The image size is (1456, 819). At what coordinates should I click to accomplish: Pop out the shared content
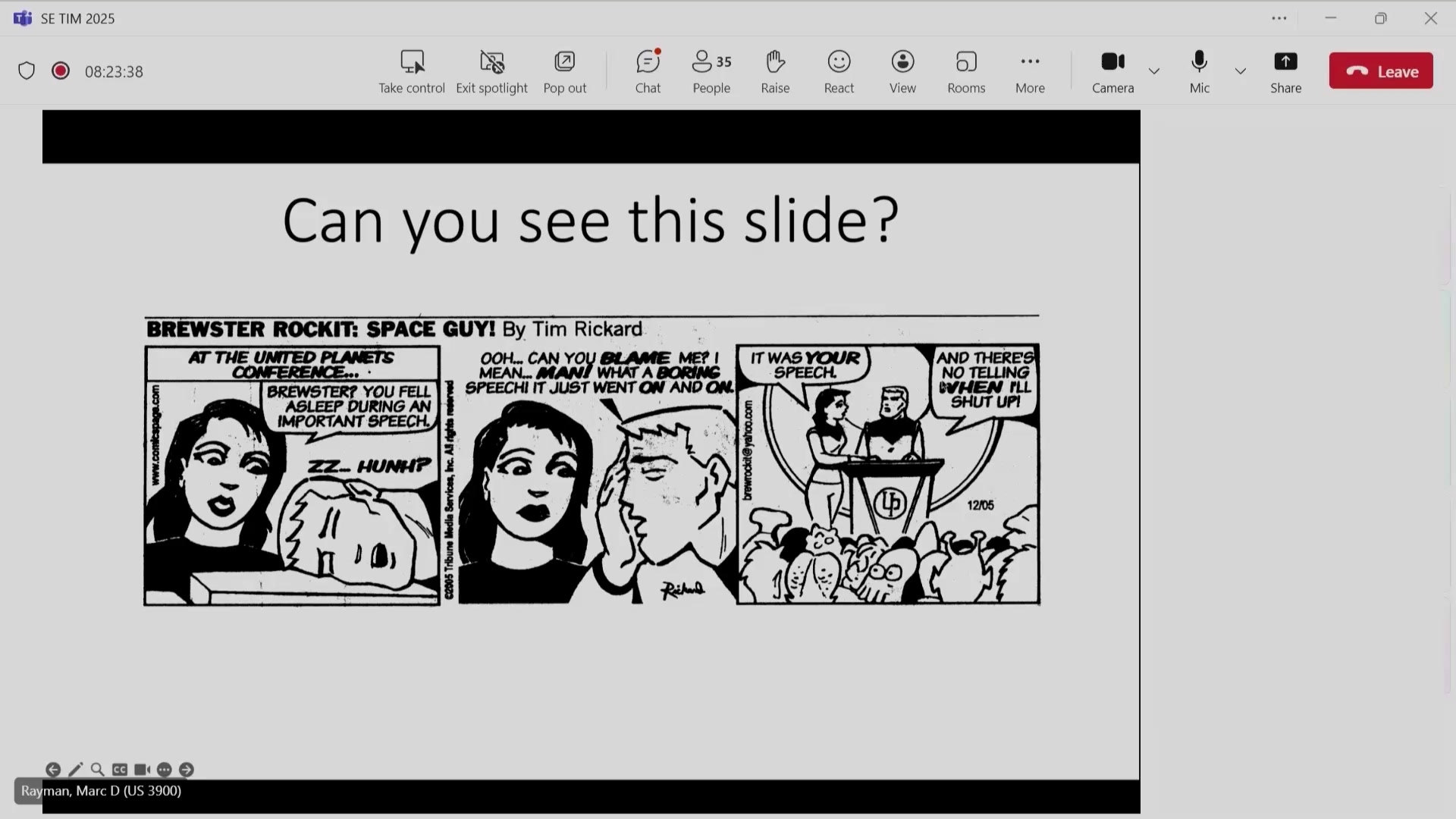(564, 71)
